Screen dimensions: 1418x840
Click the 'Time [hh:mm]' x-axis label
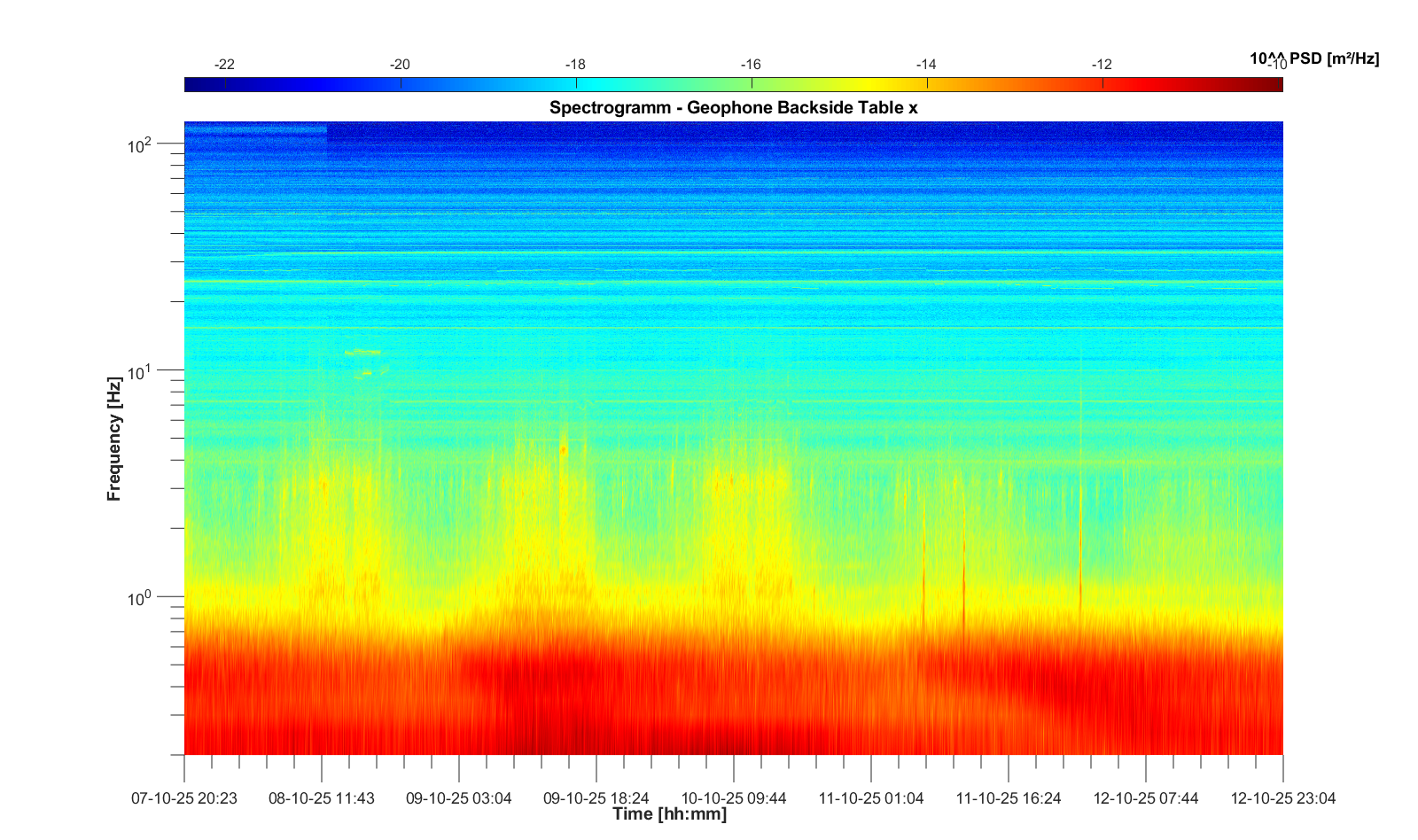tap(669, 814)
